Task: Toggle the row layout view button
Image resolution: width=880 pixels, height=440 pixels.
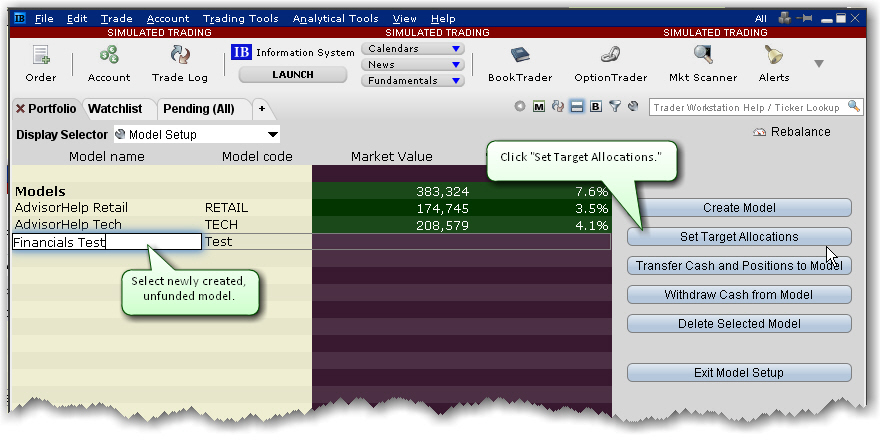Action: pyautogui.click(x=577, y=106)
